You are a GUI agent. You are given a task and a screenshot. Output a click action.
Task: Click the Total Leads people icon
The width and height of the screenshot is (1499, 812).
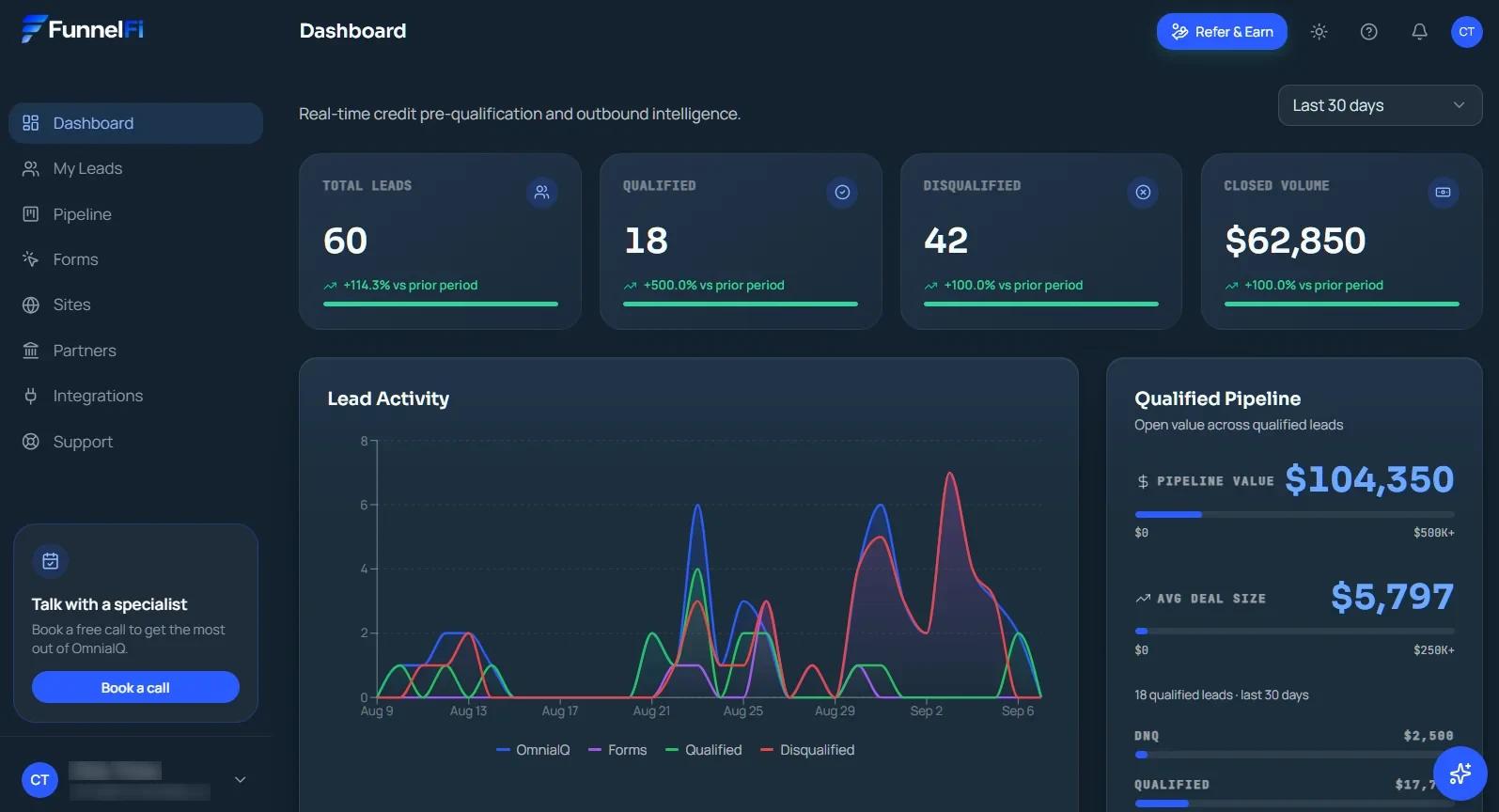(542, 193)
